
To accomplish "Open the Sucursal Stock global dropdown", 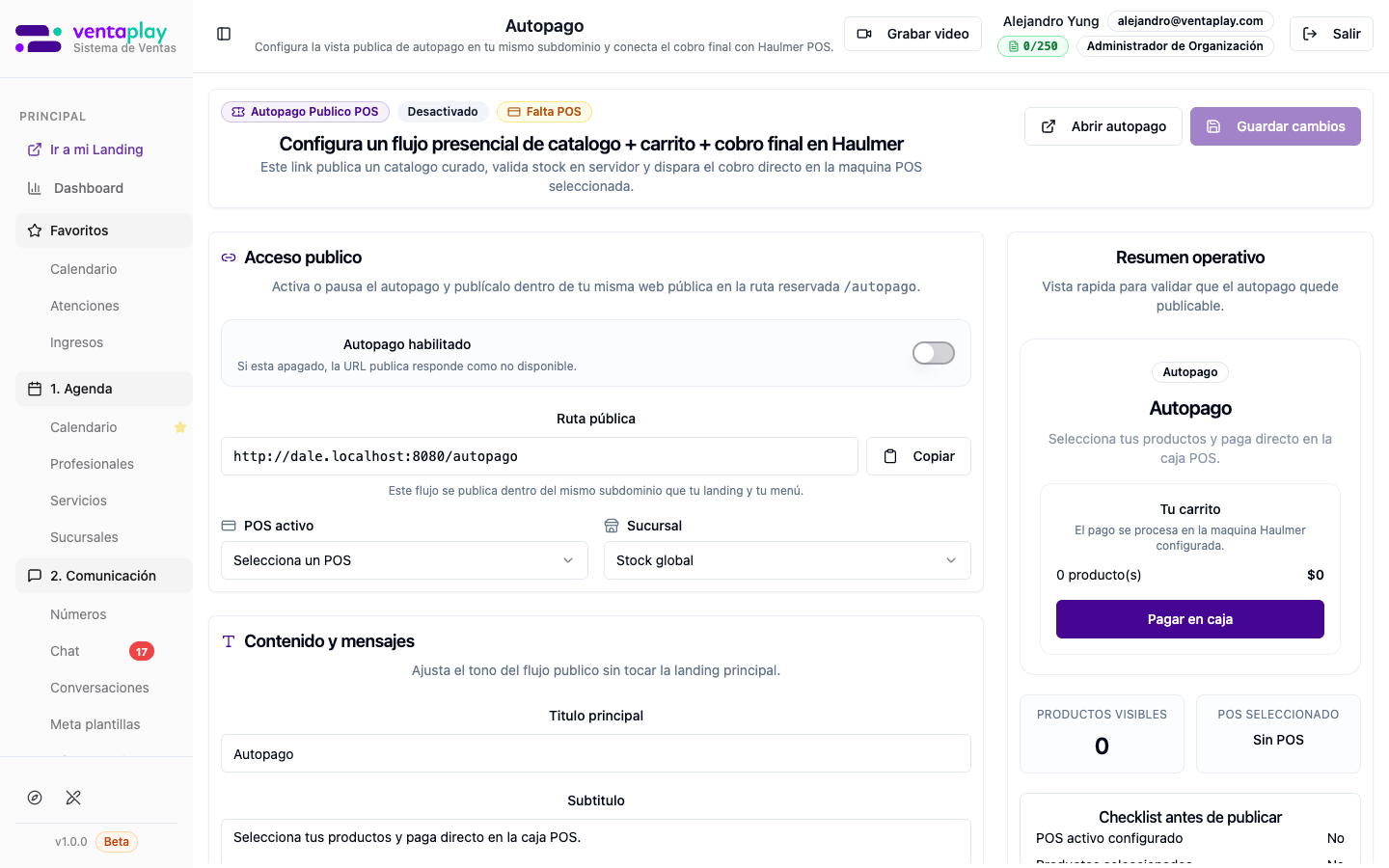I will 786,560.
